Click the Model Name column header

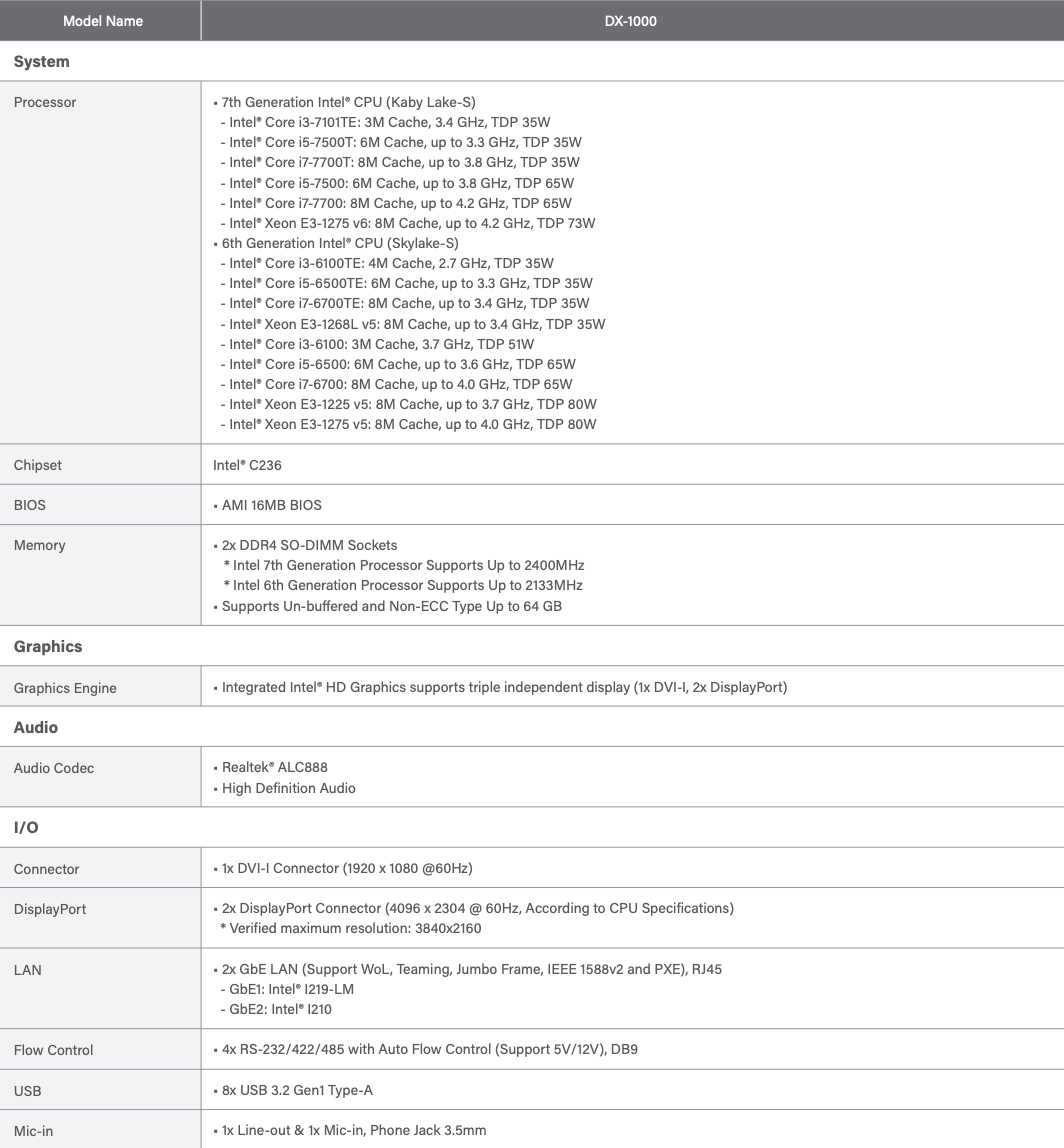tap(102, 21)
